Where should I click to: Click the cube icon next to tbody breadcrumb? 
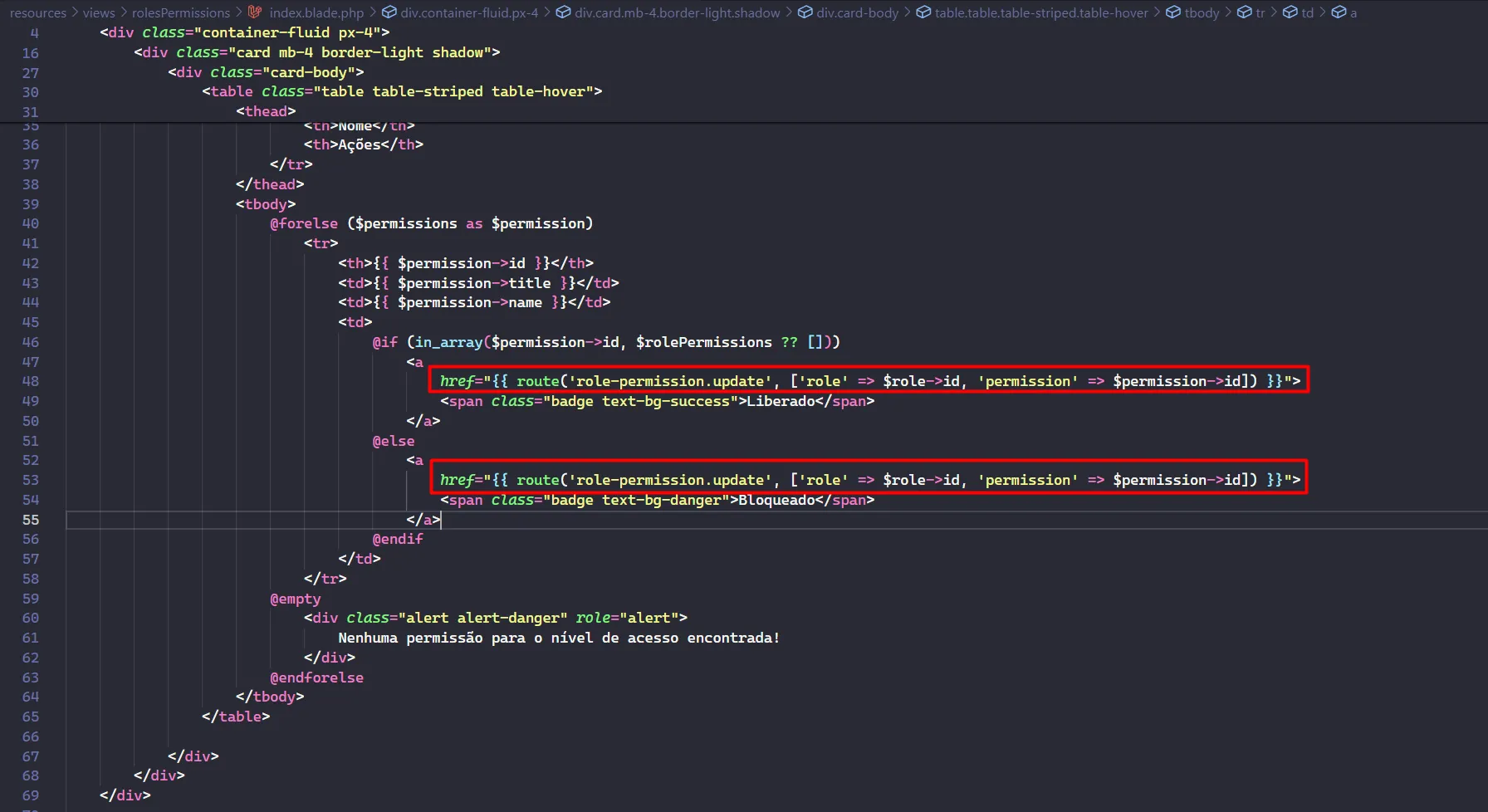click(1173, 12)
